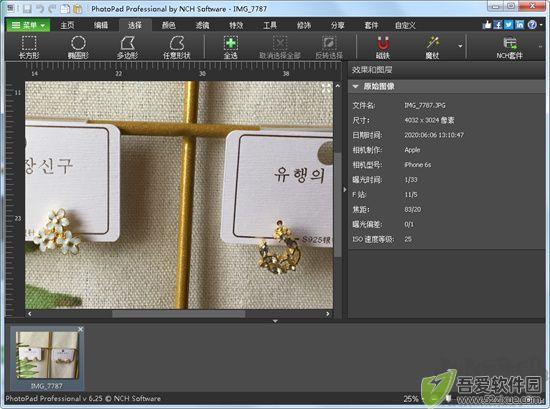Click 反转选择 invert selection
550x409 pixels.
pyautogui.click(x=329, y=47)
